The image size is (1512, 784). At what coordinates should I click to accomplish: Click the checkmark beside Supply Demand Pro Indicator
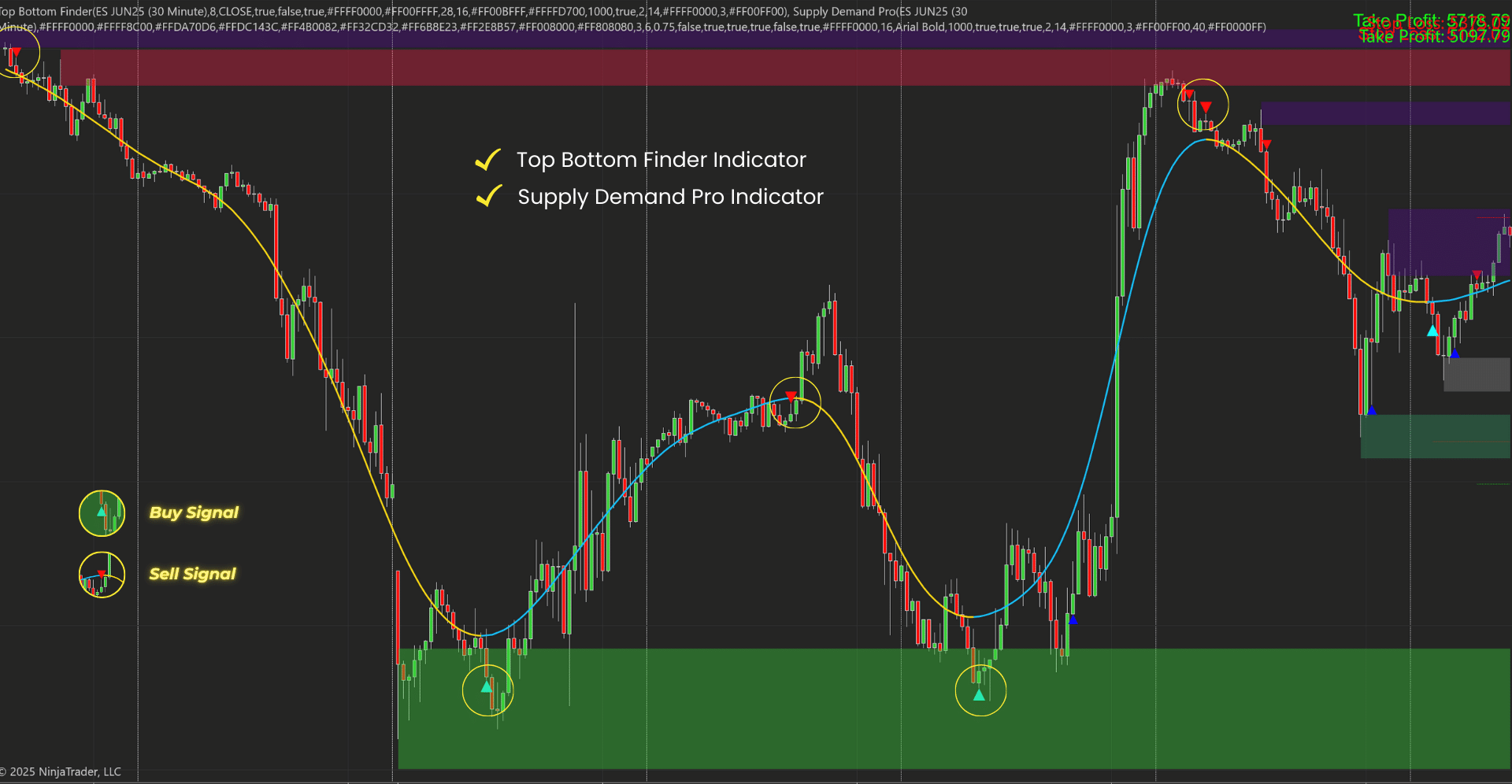pos(489,196)
